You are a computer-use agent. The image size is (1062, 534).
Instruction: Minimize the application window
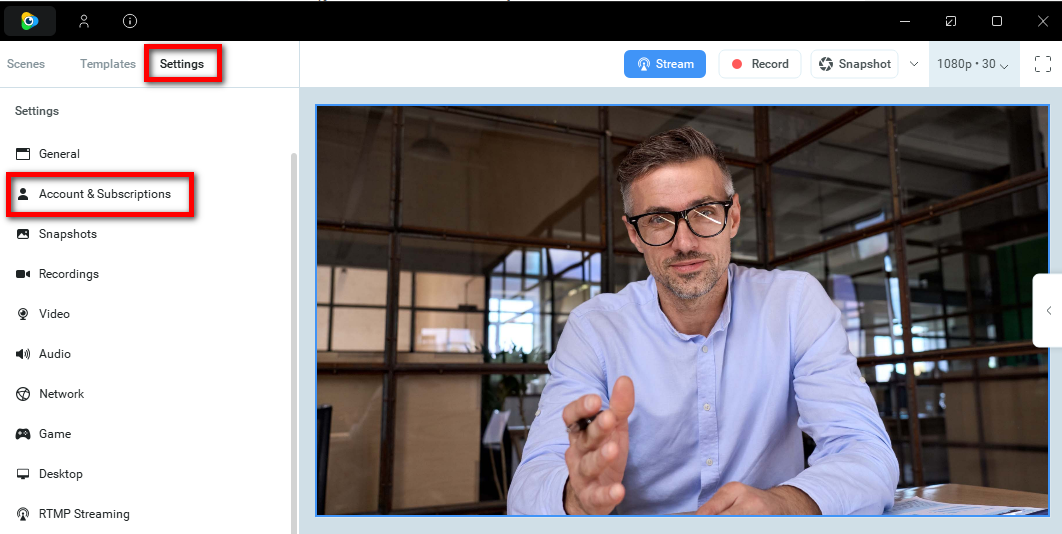point(905,21)
